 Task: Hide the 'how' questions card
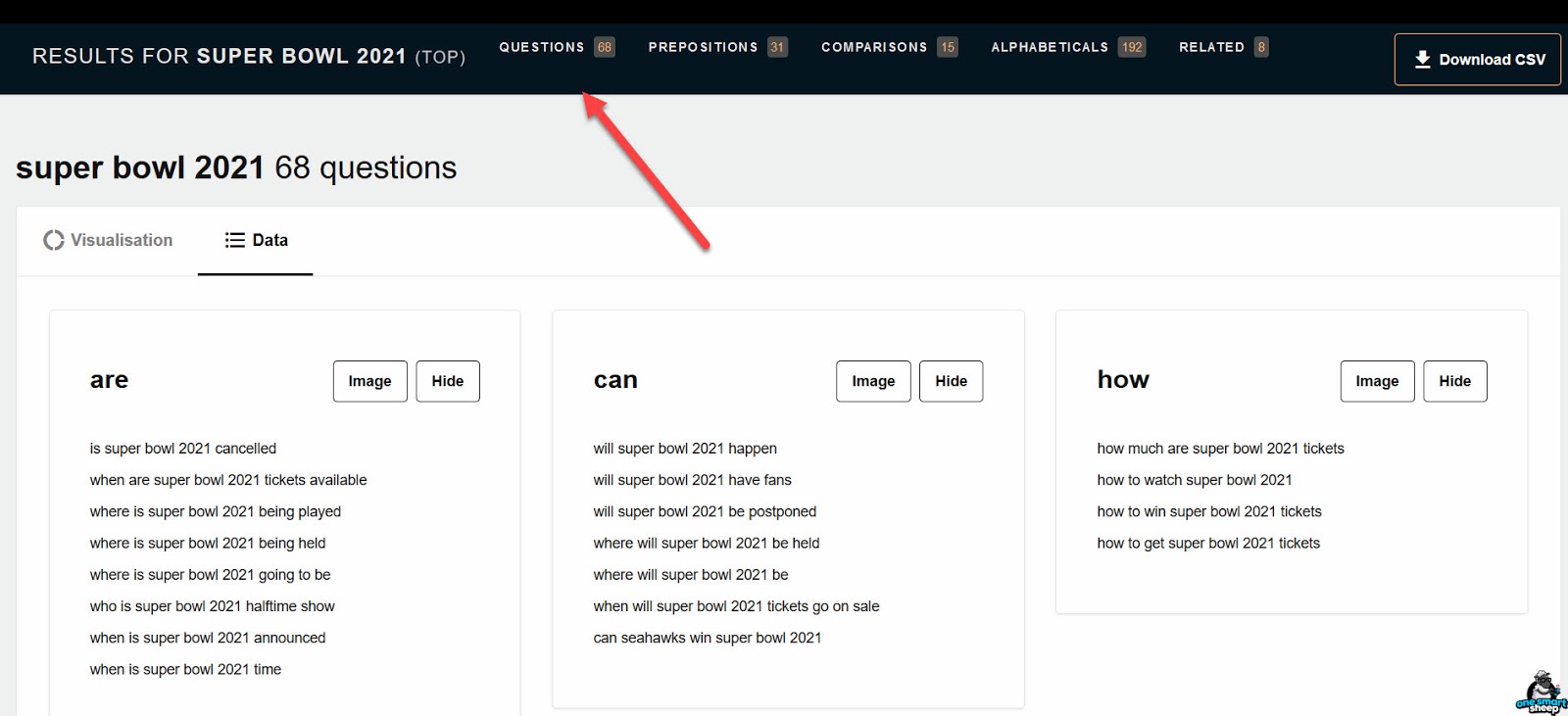(x=1454, y=381)
